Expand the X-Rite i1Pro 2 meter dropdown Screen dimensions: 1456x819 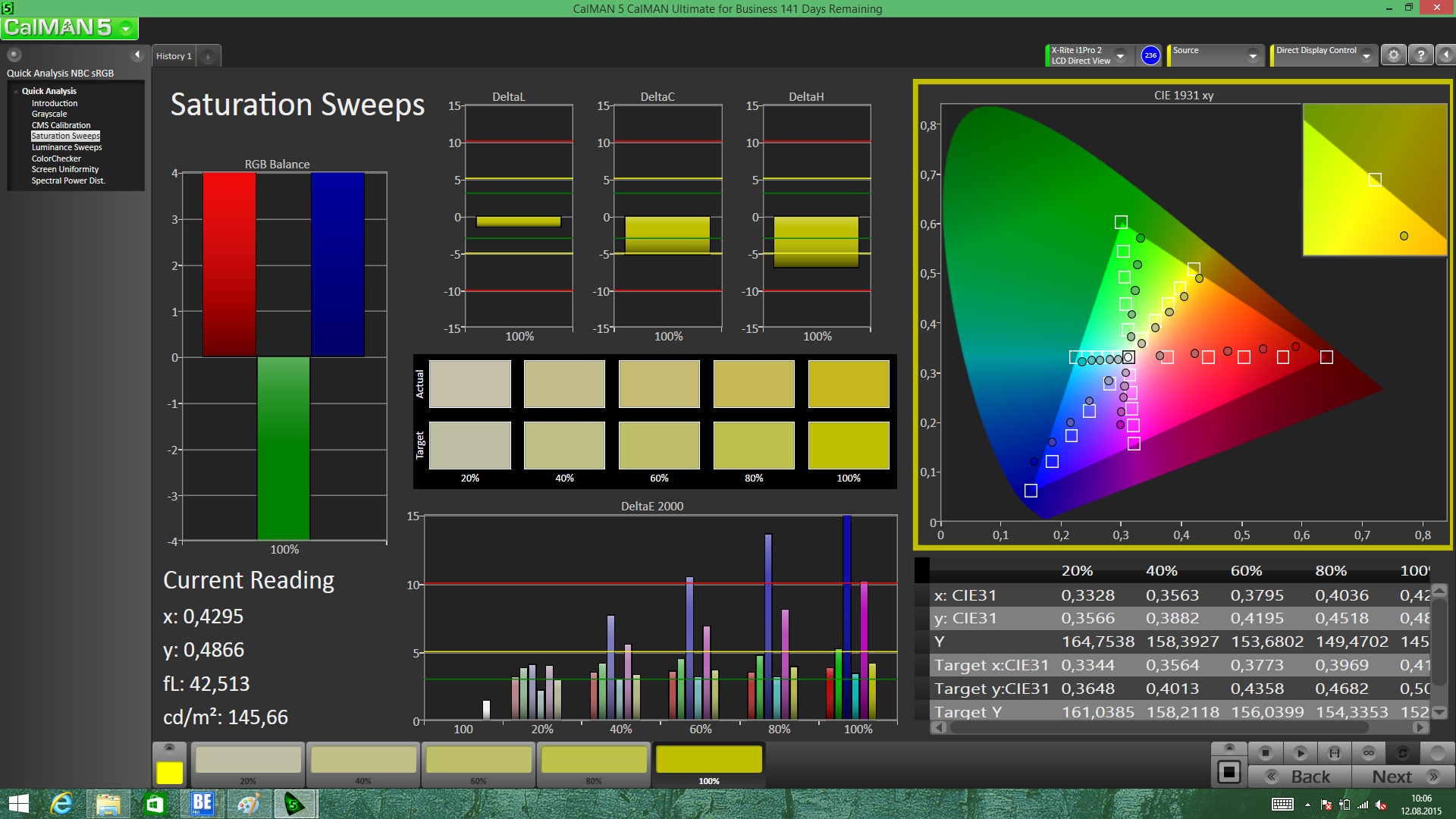click(x=1120, y=55)
